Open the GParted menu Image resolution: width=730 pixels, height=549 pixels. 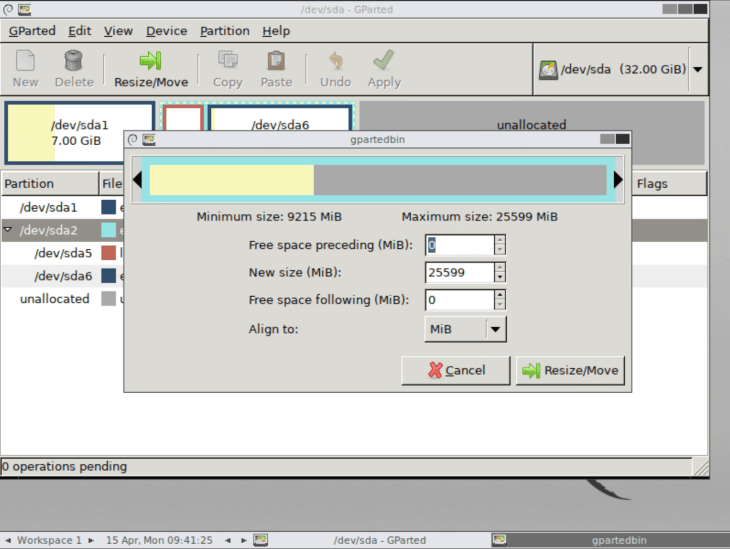pyautogui.click(x=32, y=31)
